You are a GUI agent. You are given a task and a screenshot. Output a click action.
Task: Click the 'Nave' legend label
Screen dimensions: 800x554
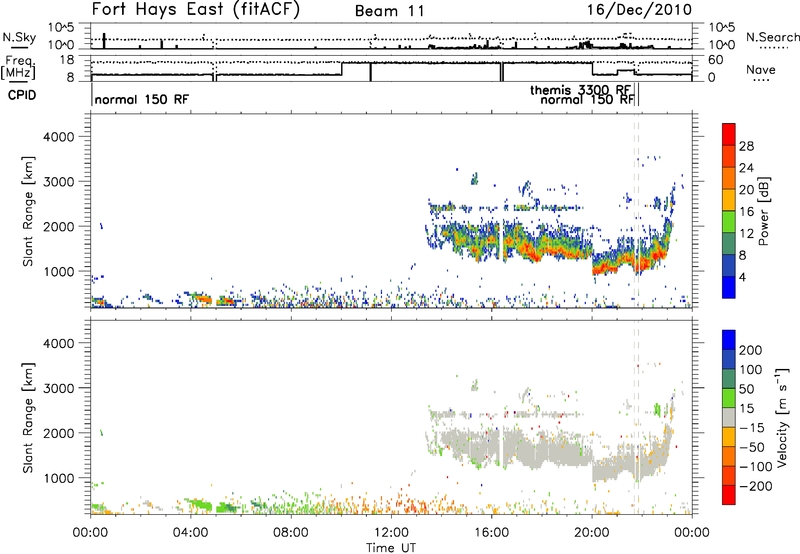[x=760, y=70]
